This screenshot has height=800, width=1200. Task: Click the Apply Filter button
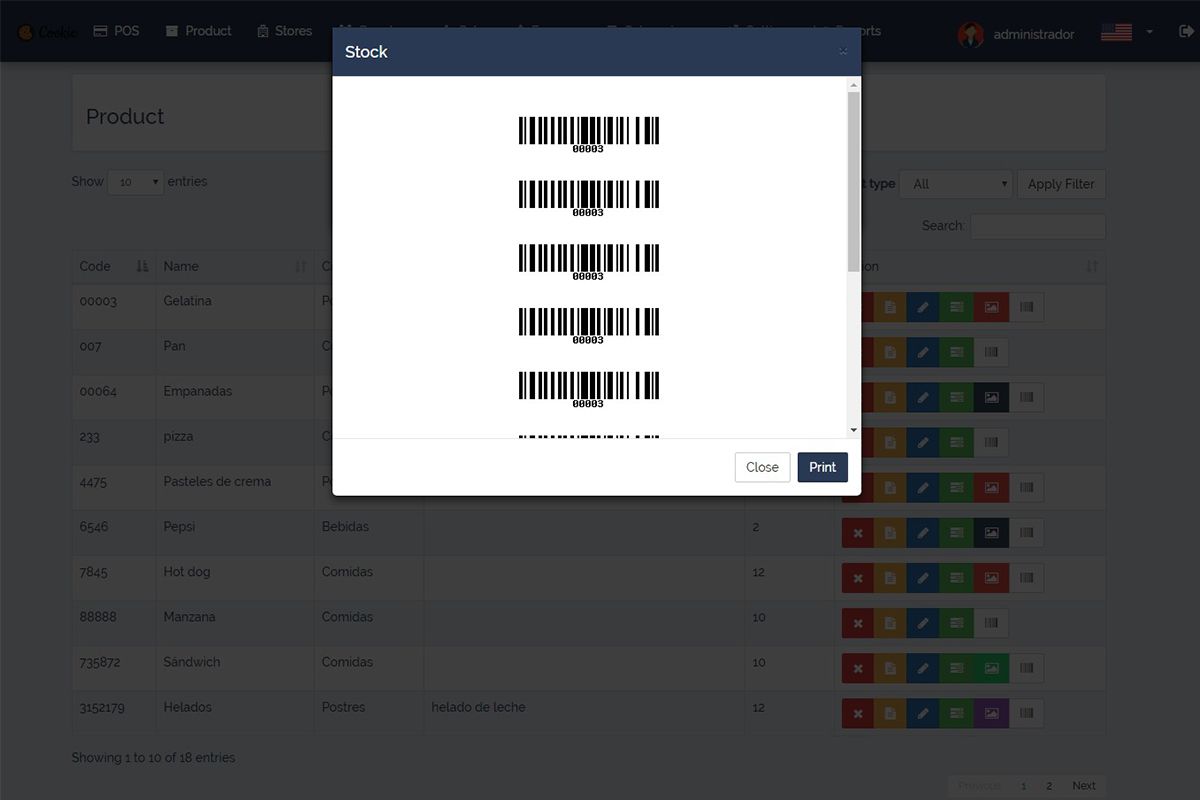[1061, 184]
